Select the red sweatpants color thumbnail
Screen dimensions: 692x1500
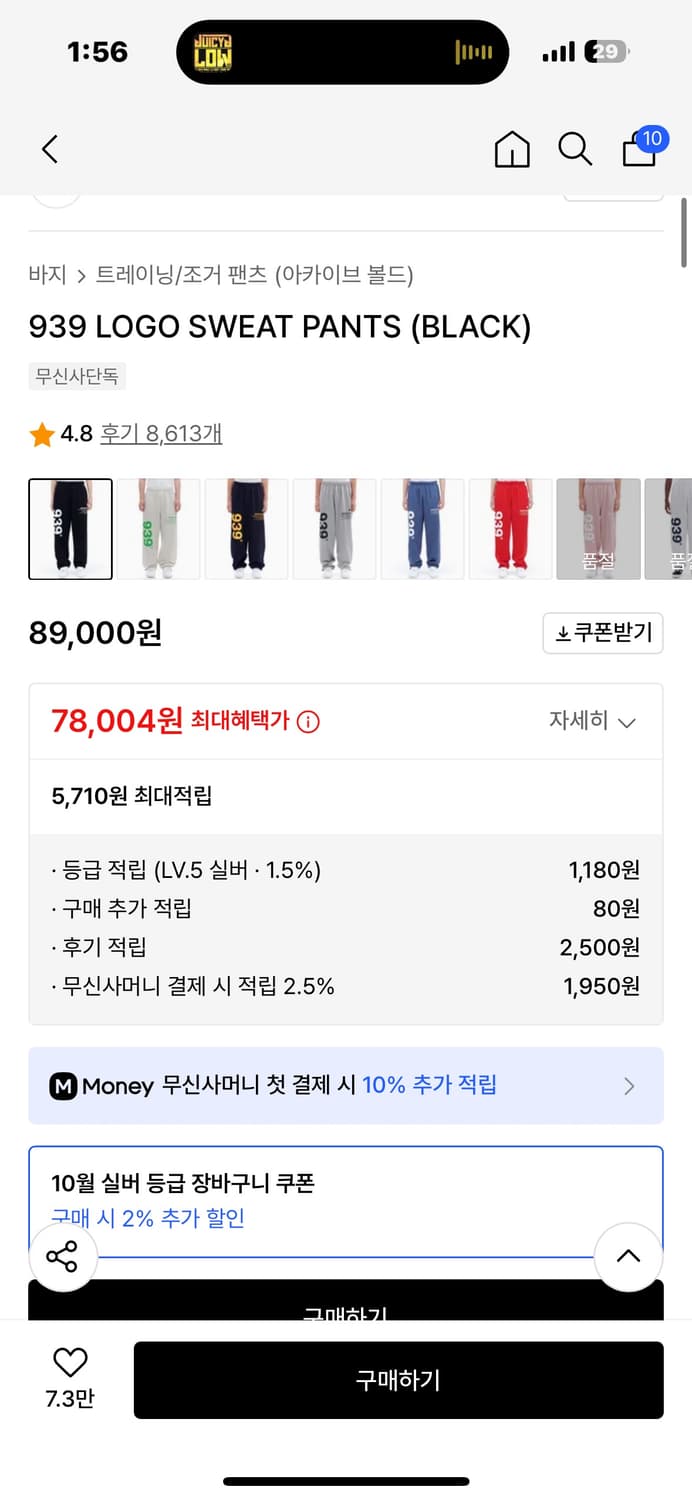511,529
